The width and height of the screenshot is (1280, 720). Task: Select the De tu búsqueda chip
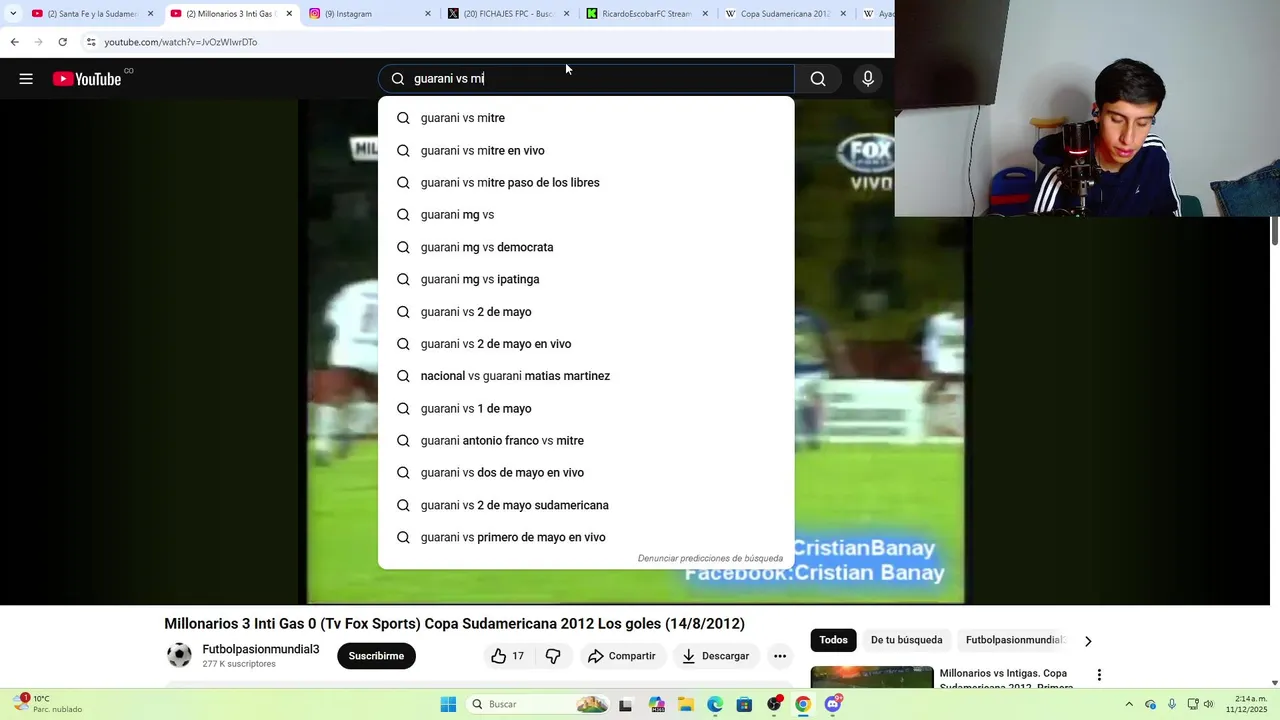pyautogui.click(x=906, y=640)
